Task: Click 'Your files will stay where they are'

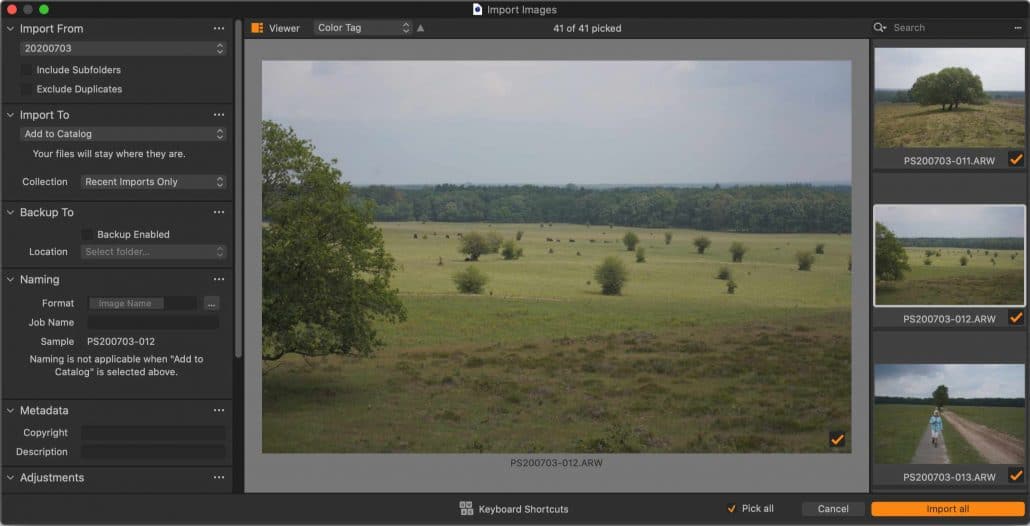Action: click(x=109, y=154)
